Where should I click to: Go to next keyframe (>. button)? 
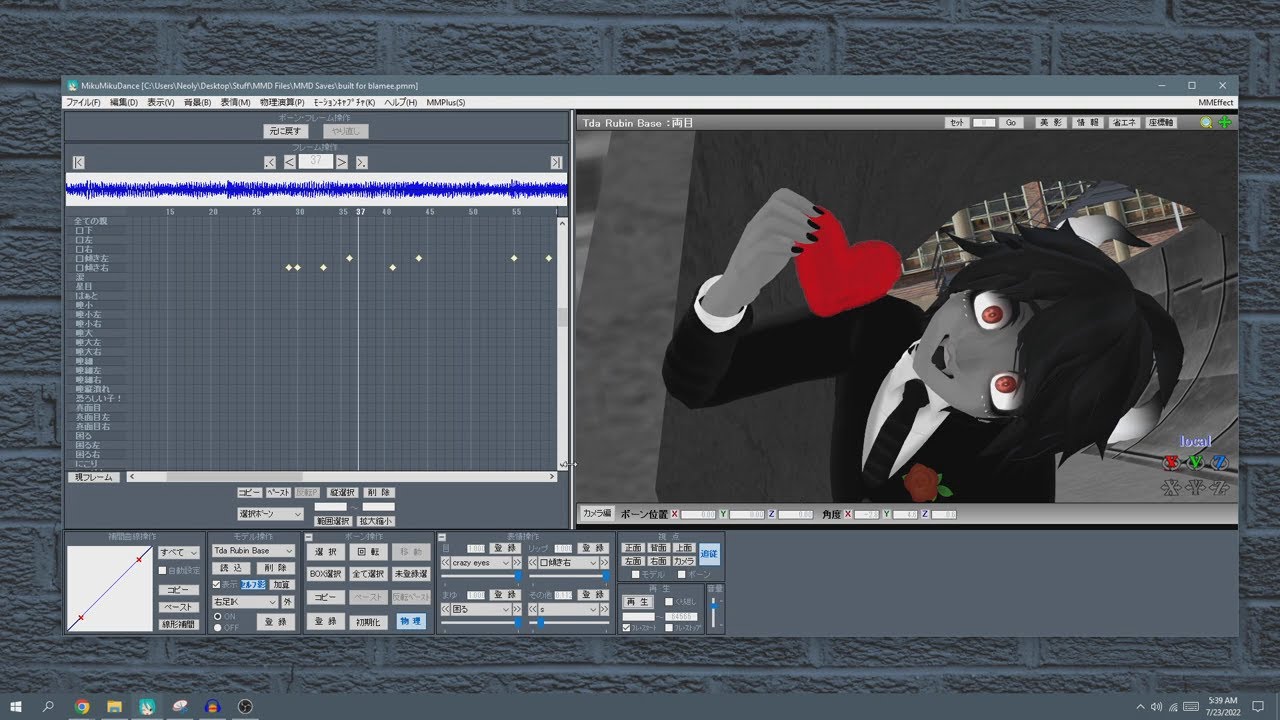click(361, 162)
